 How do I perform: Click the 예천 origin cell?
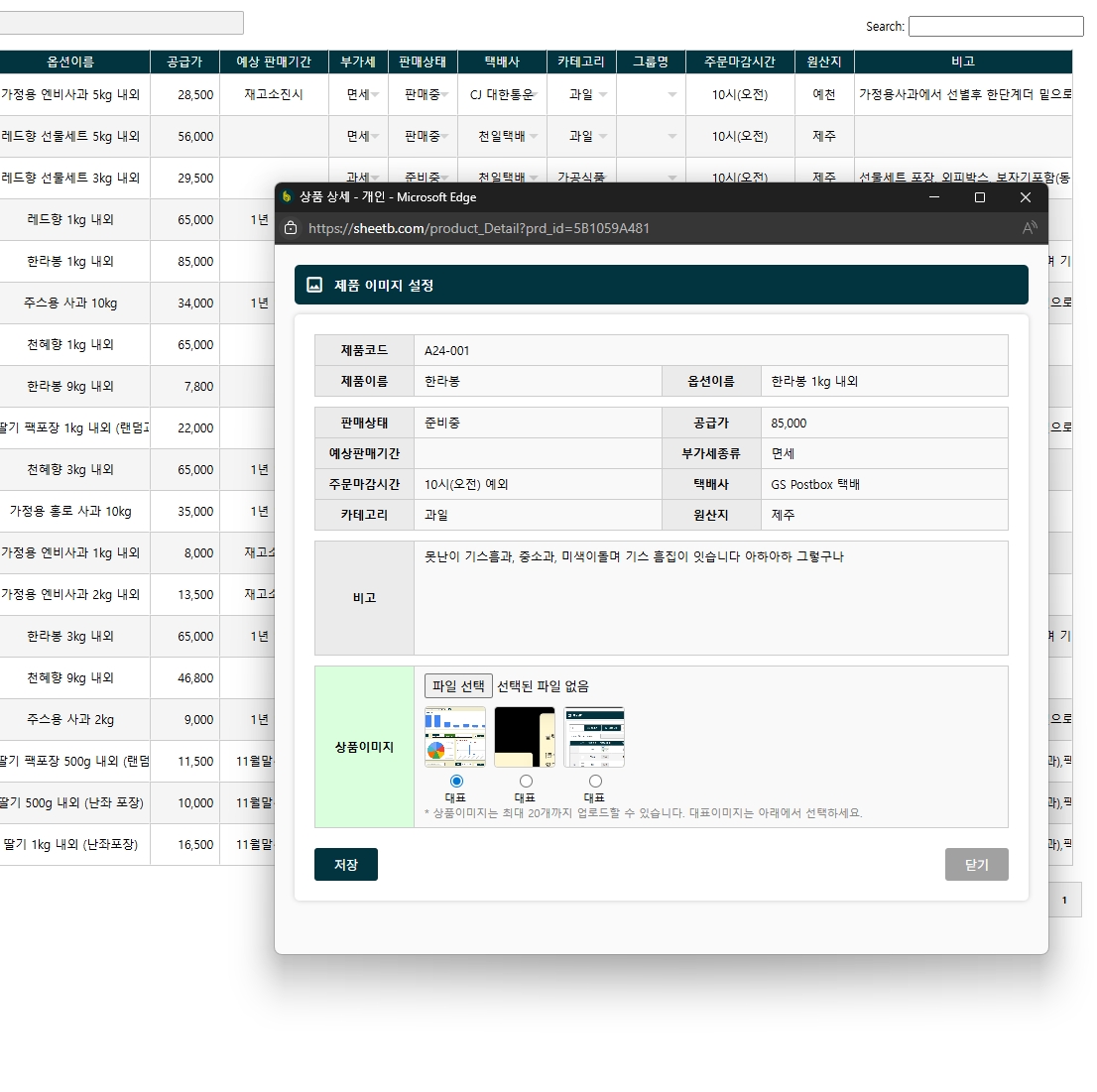[824, 94]
